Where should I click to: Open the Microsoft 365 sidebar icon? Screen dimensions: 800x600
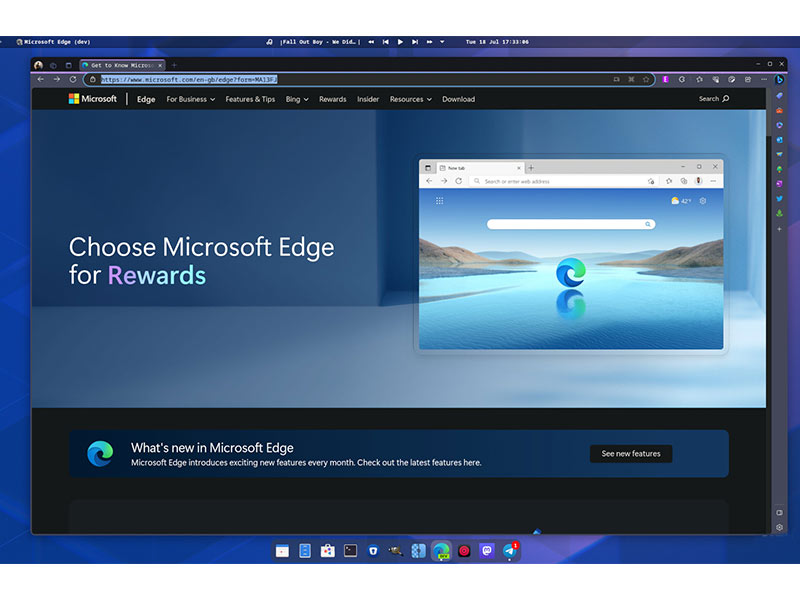pyautogui.click(x=779, y=125)
